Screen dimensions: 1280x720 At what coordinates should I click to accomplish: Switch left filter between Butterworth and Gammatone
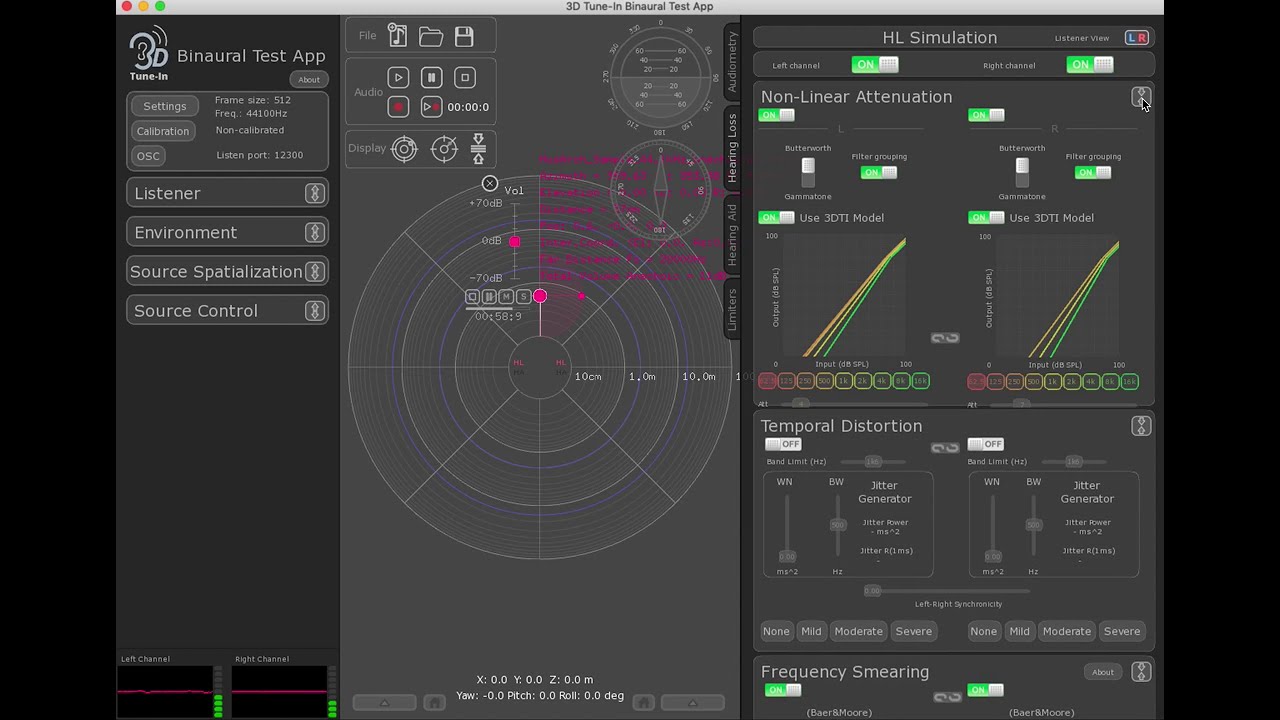pyautogui.click(x=808, y=173)
